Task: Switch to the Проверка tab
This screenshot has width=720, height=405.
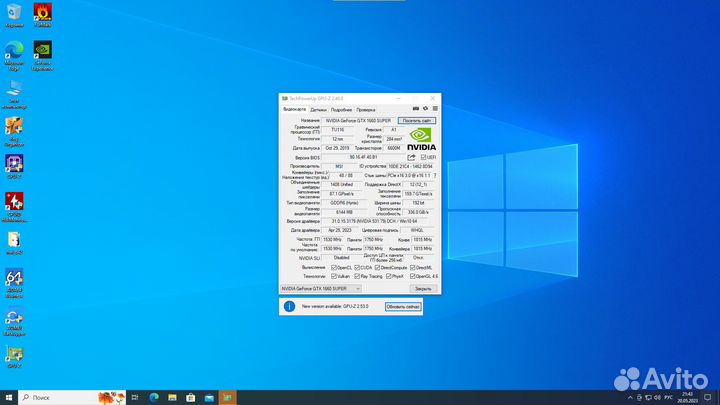Action: [x=366, y=108]
